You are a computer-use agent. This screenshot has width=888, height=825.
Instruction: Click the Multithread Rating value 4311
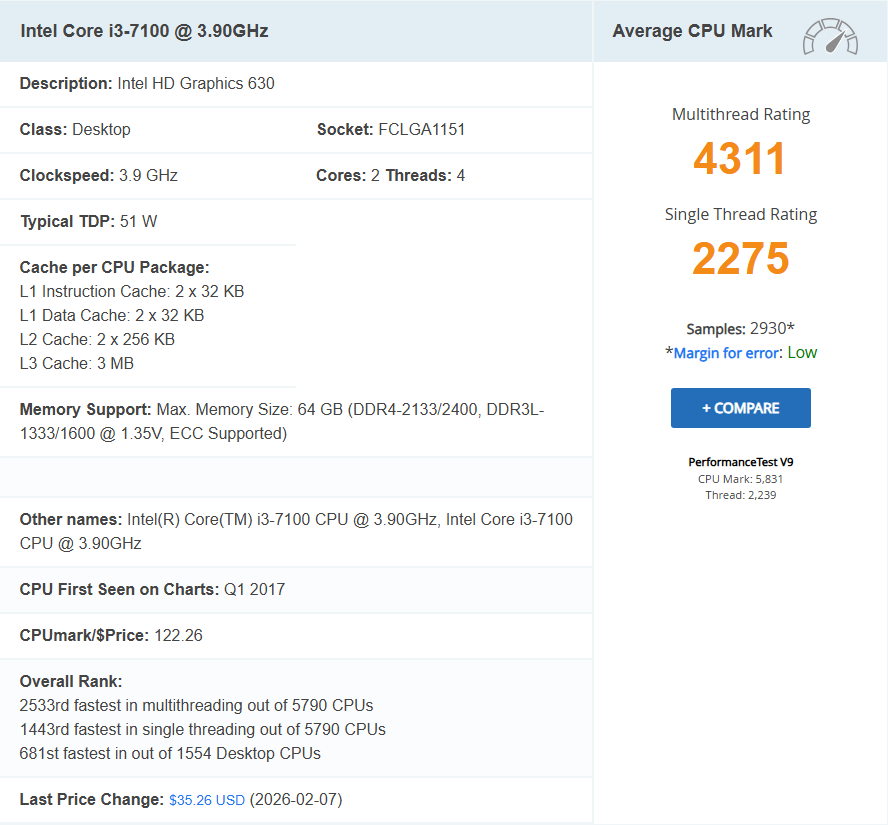pyautogui.click(x=740, y=159)
